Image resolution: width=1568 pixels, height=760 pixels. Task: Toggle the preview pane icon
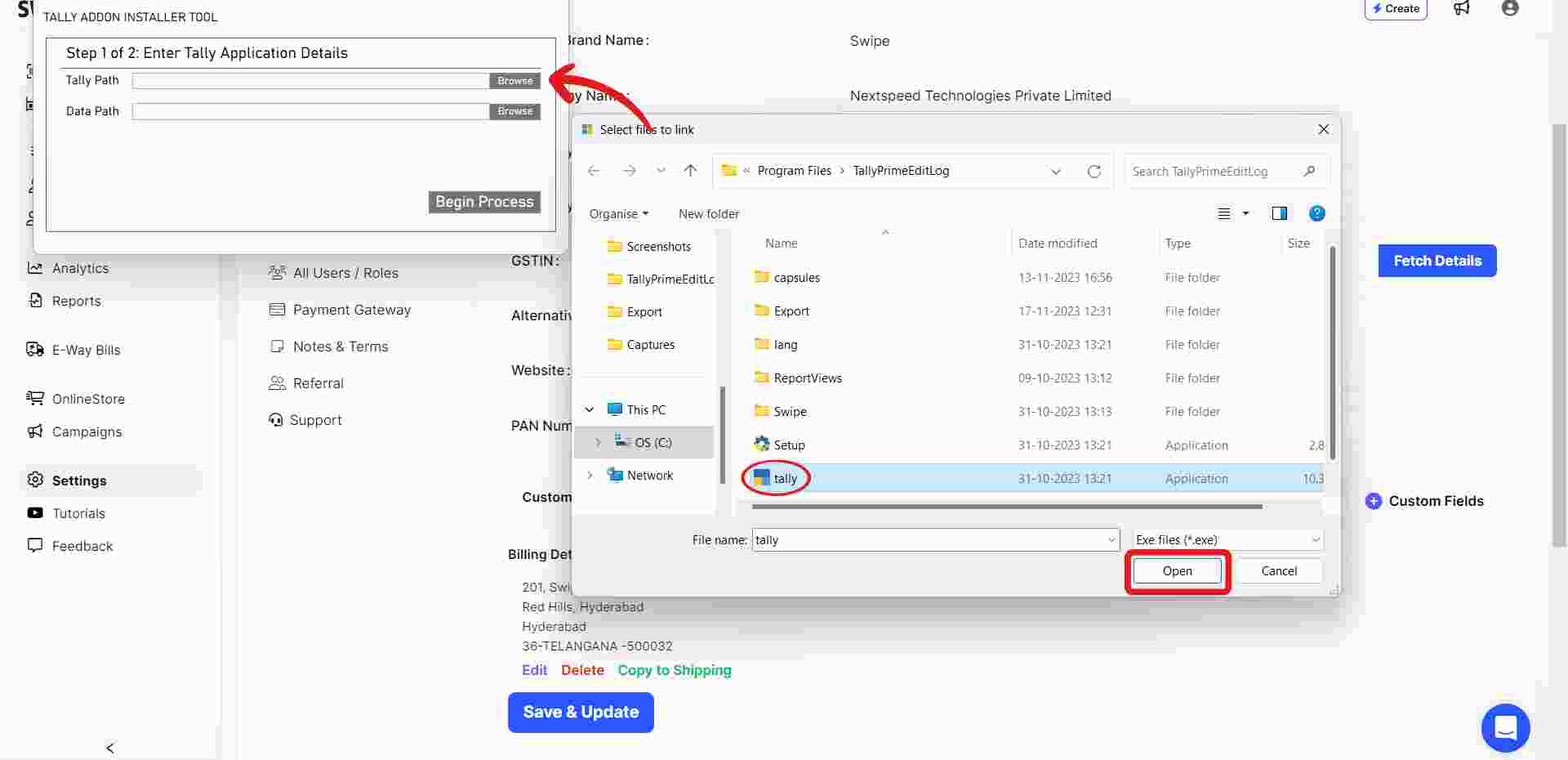(x=1280, y=213)
